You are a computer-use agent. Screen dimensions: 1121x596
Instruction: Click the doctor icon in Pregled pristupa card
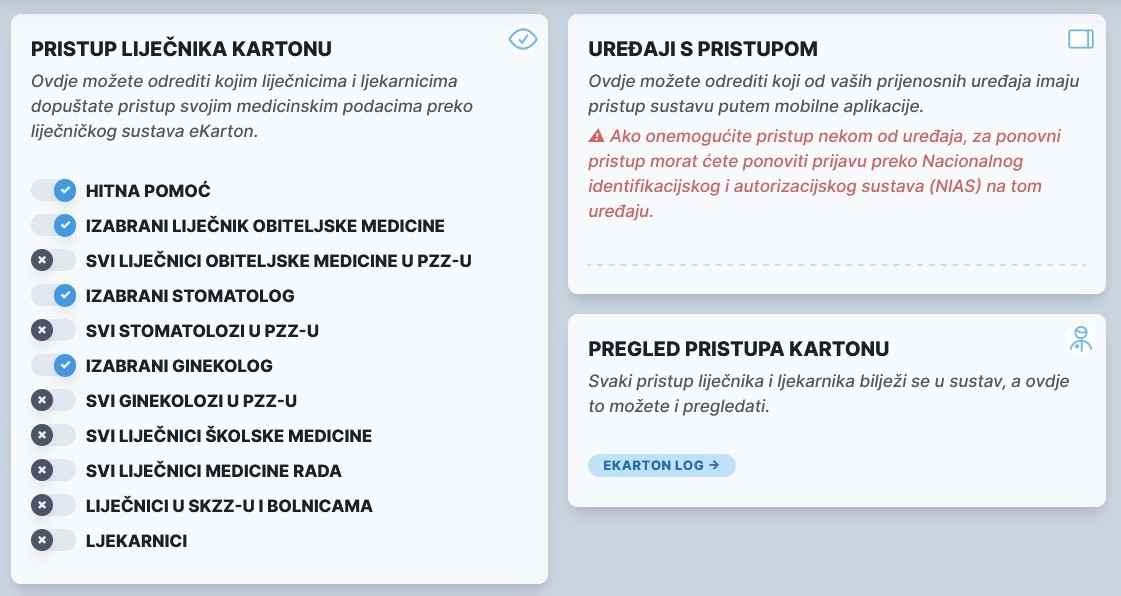[x=1080, y=339]
